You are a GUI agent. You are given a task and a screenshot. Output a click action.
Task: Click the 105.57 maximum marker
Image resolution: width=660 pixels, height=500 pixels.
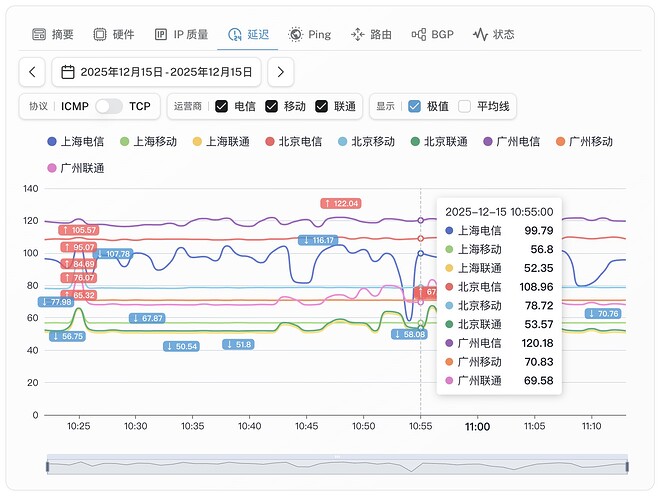click(x=79, y=230)
